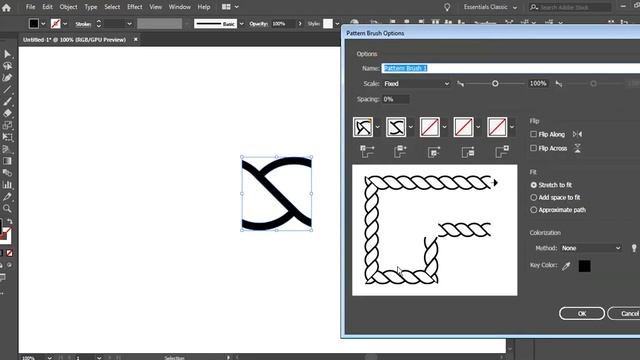The image size is (640, 360).
Task: Click the stroke none swatch in control bar
Action: (56, 24)
